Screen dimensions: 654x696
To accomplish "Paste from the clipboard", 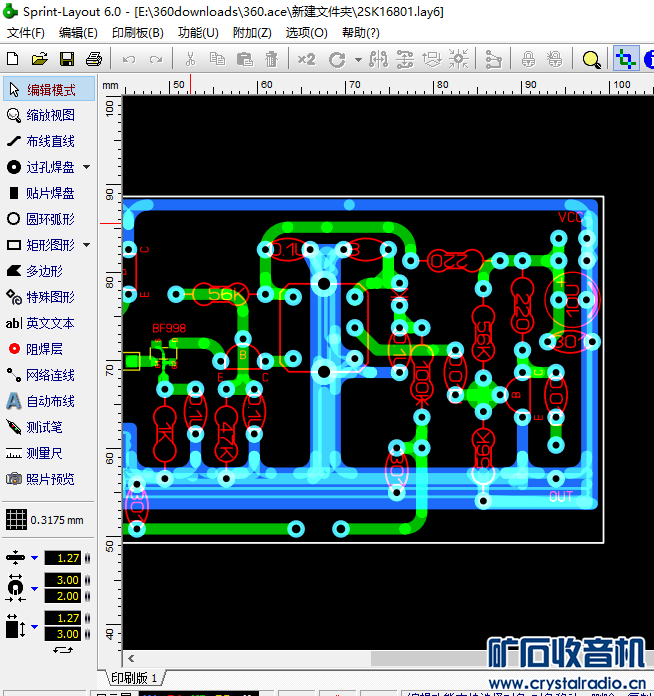I will coord(245,59).
